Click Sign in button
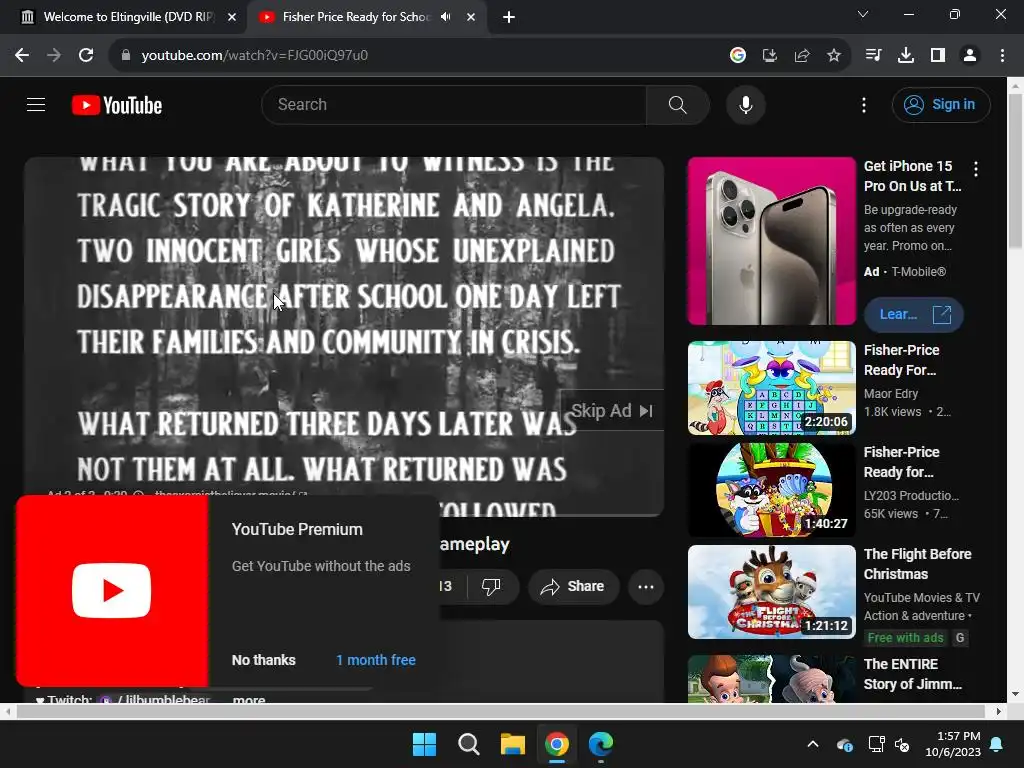The image size is (1024, 768). tap(941, 104)
